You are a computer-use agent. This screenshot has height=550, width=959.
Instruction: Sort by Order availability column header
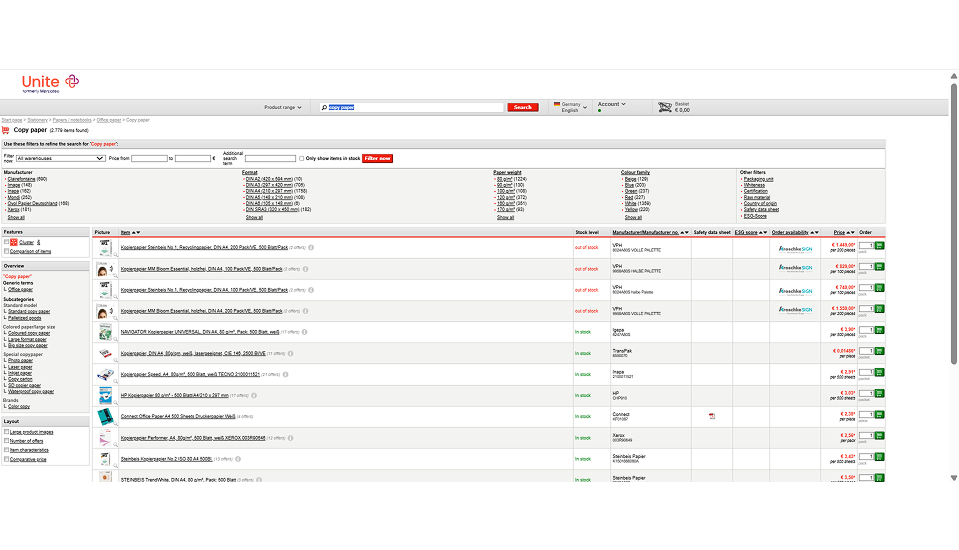click(790, 232)
